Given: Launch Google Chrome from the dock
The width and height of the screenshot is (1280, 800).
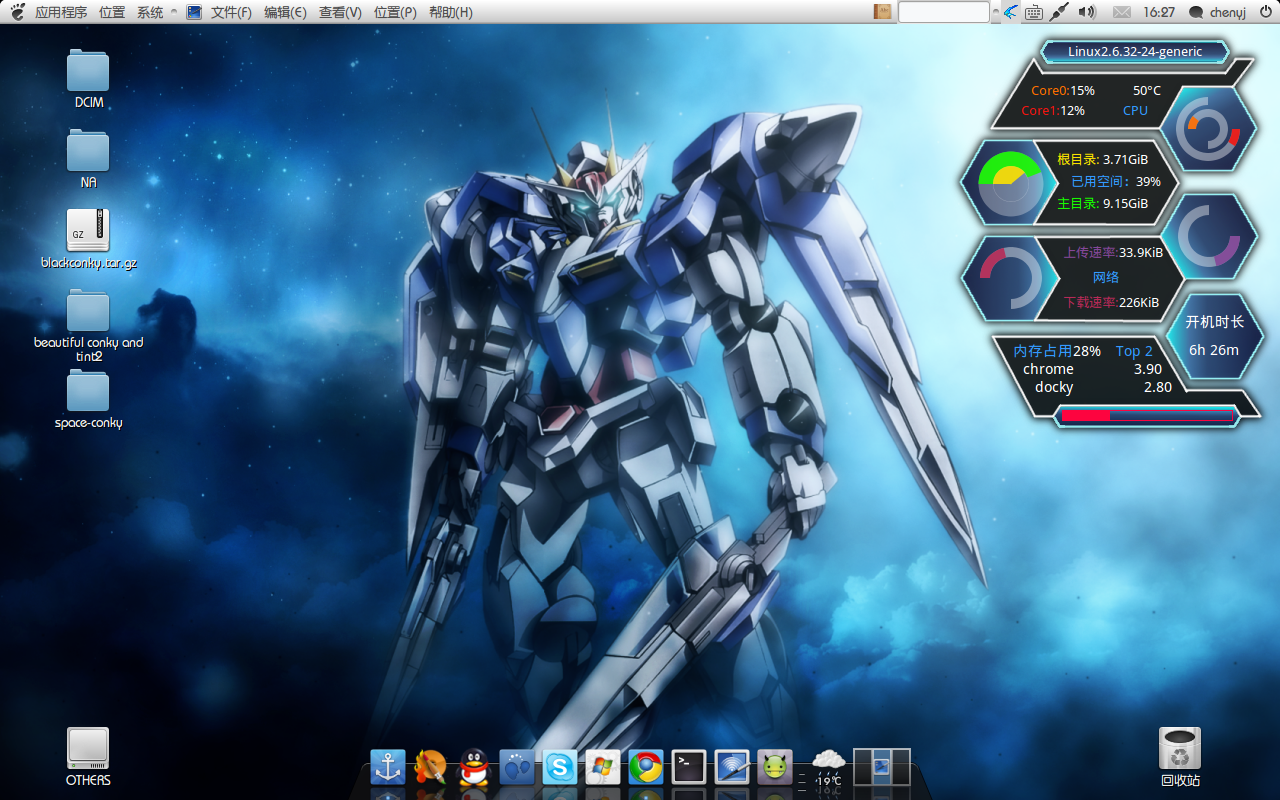Looking at the screenshot, I should 646,767.
